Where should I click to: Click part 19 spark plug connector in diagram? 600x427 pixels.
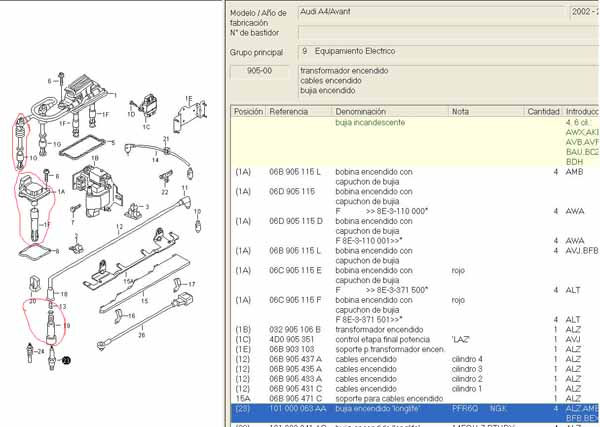51,327
